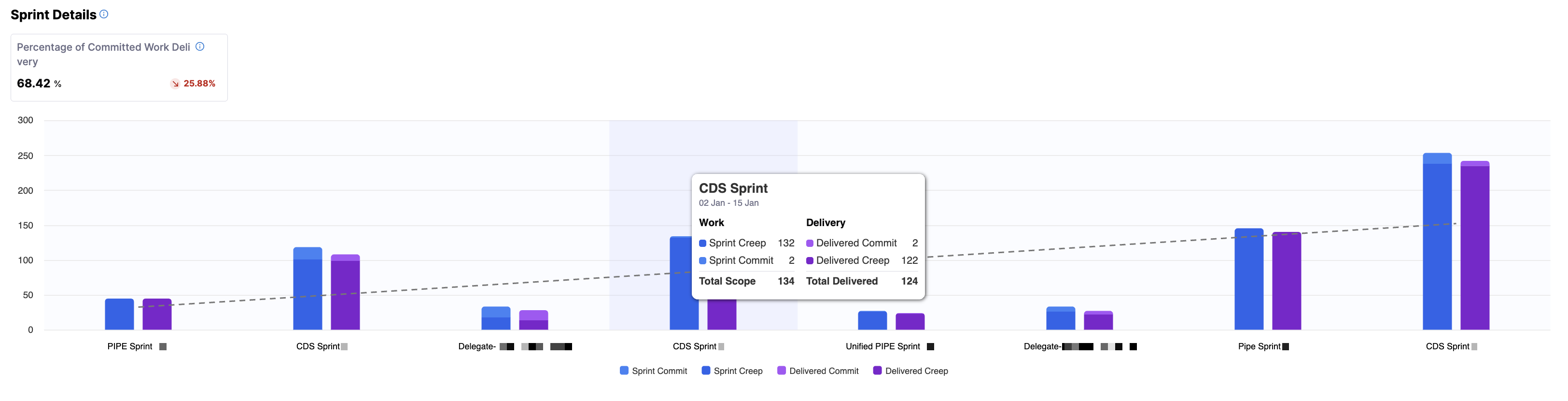Click info icon on Percentage of Committed Work card

200,46
